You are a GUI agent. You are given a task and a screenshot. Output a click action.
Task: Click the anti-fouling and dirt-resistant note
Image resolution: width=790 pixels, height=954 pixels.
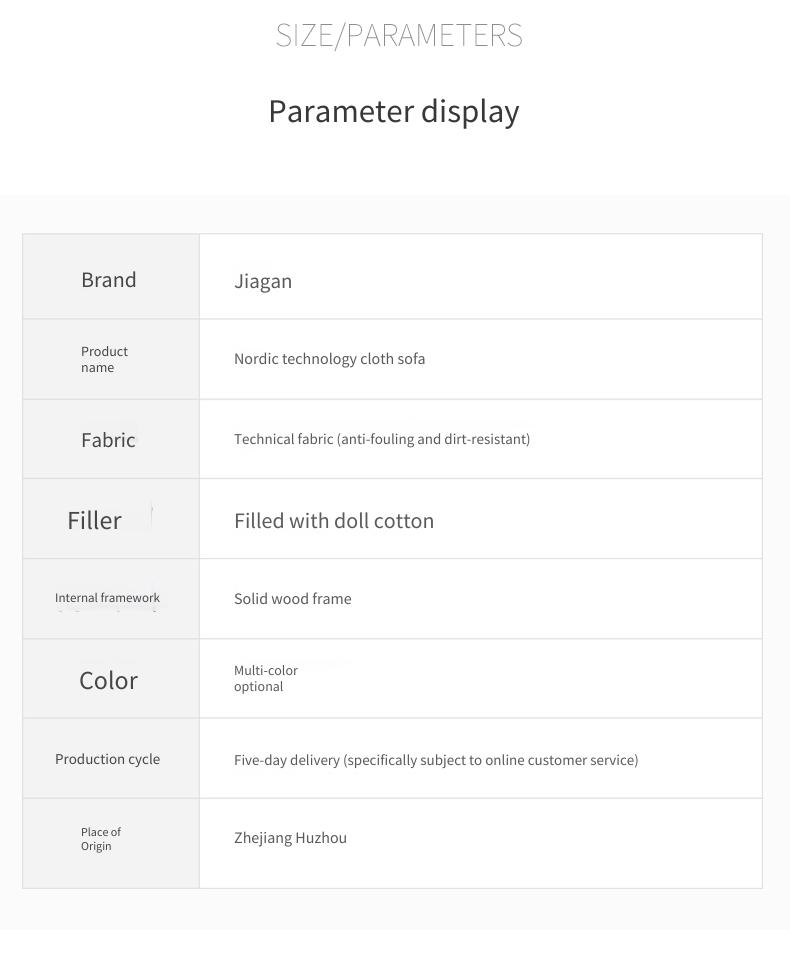[433, 439]
